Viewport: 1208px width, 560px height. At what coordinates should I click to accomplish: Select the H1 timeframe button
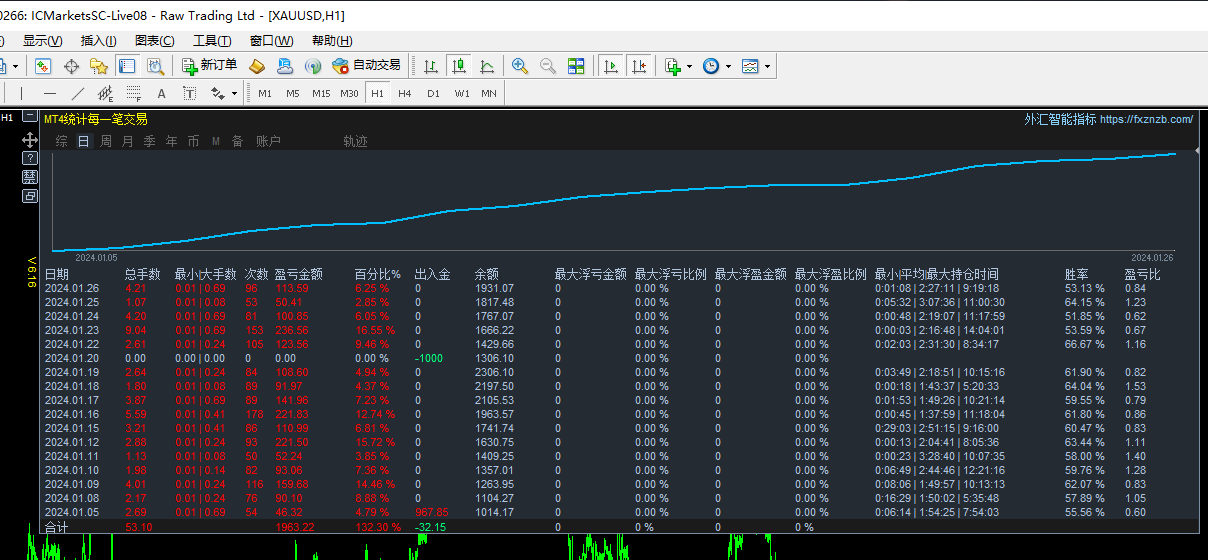click(x=377, y=93)
